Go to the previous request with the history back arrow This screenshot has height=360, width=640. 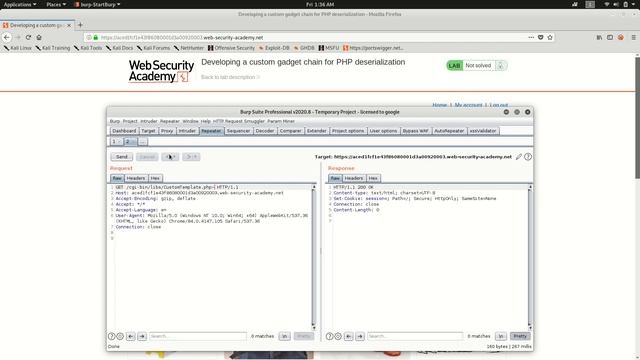[x=170, y=157]
